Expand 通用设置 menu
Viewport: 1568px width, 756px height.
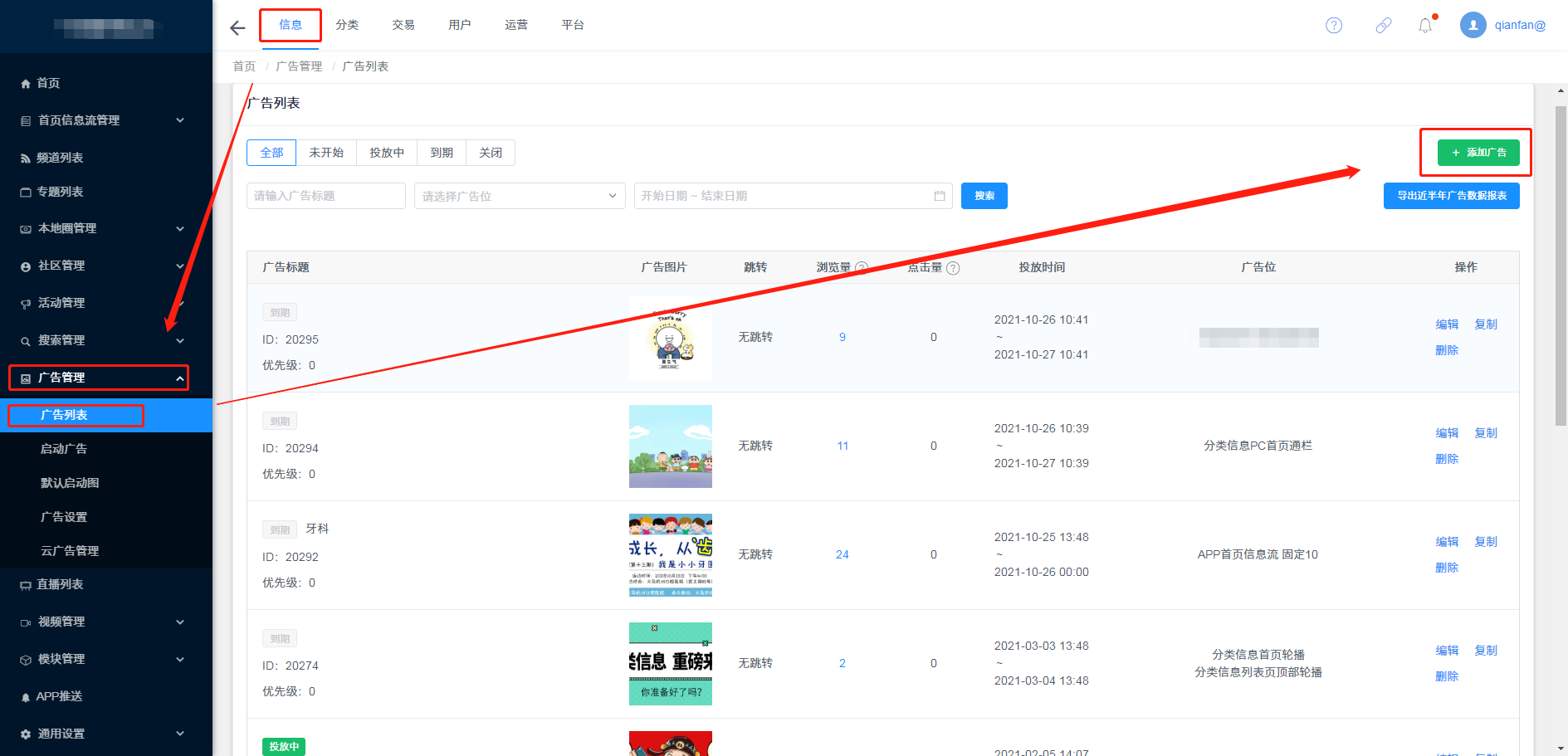coord(106,734)
